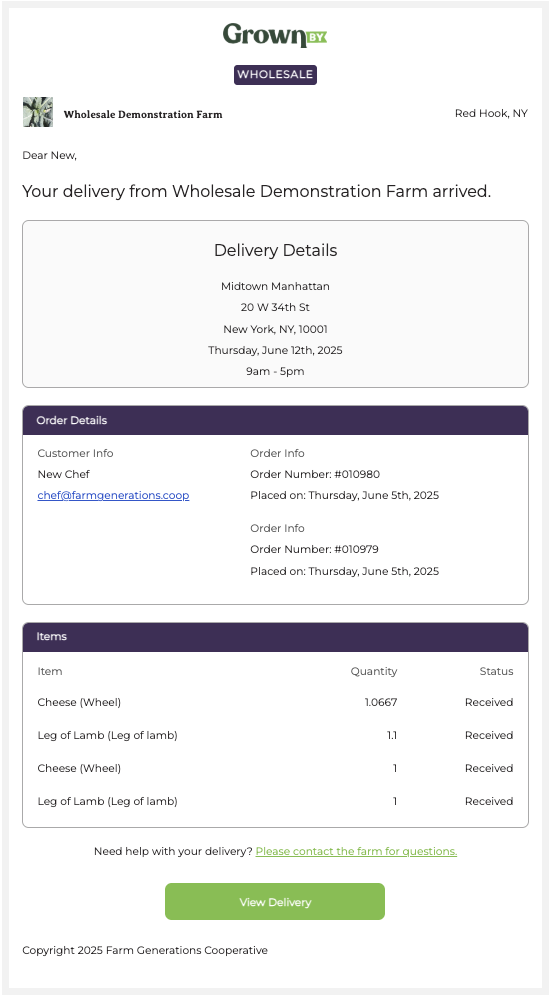Click the first Cheese (Wheel) item row

(275, 703)
